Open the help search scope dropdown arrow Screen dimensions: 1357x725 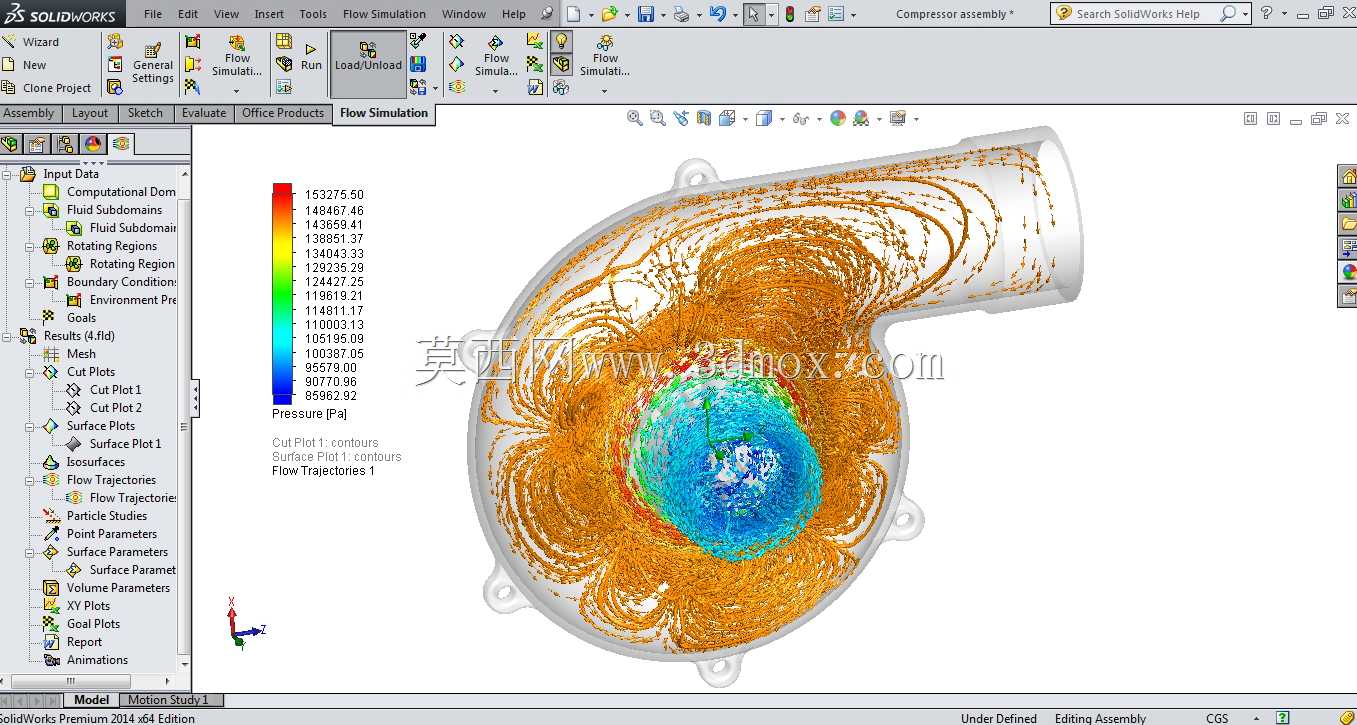[1245, 14]
